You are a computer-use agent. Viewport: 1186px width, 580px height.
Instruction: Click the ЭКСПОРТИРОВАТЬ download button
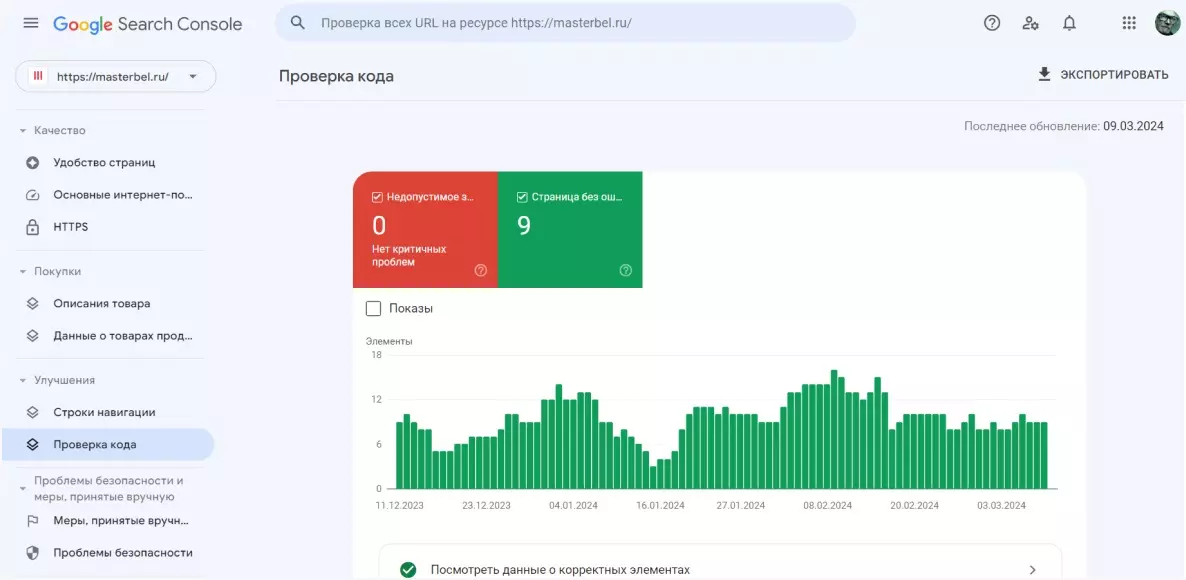1103,75
